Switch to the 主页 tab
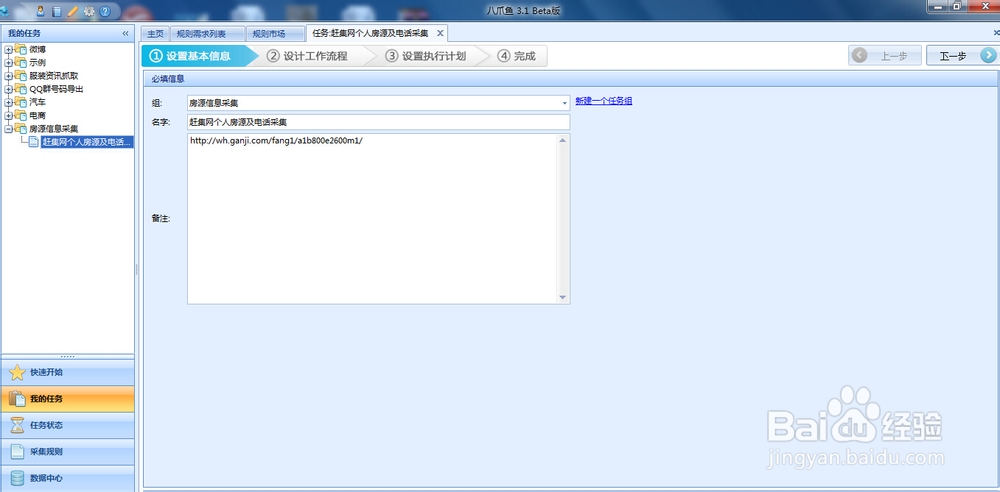The image size is (1000, 492). click(156, 34)
